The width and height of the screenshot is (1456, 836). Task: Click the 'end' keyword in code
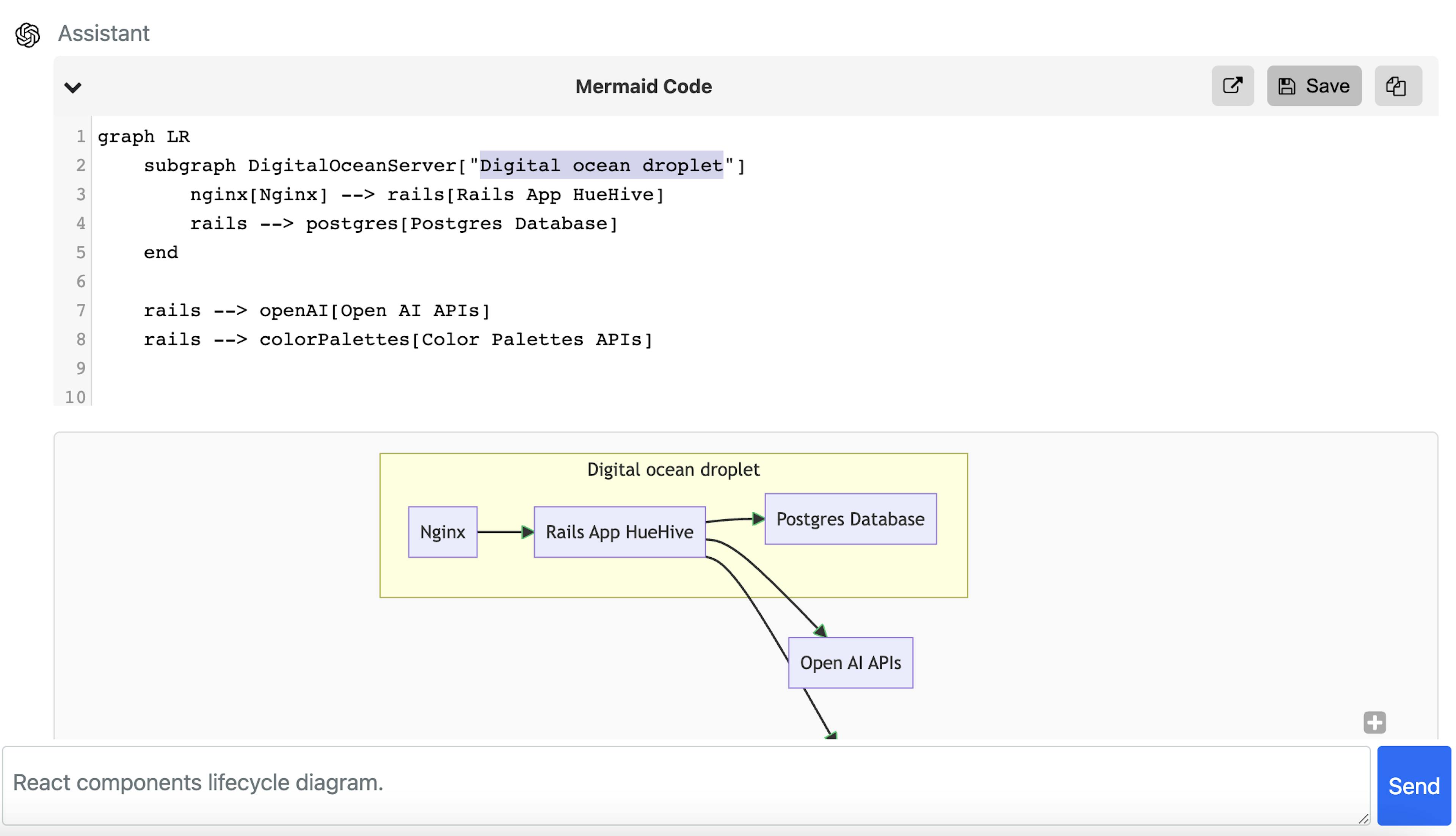coord(161,253)
